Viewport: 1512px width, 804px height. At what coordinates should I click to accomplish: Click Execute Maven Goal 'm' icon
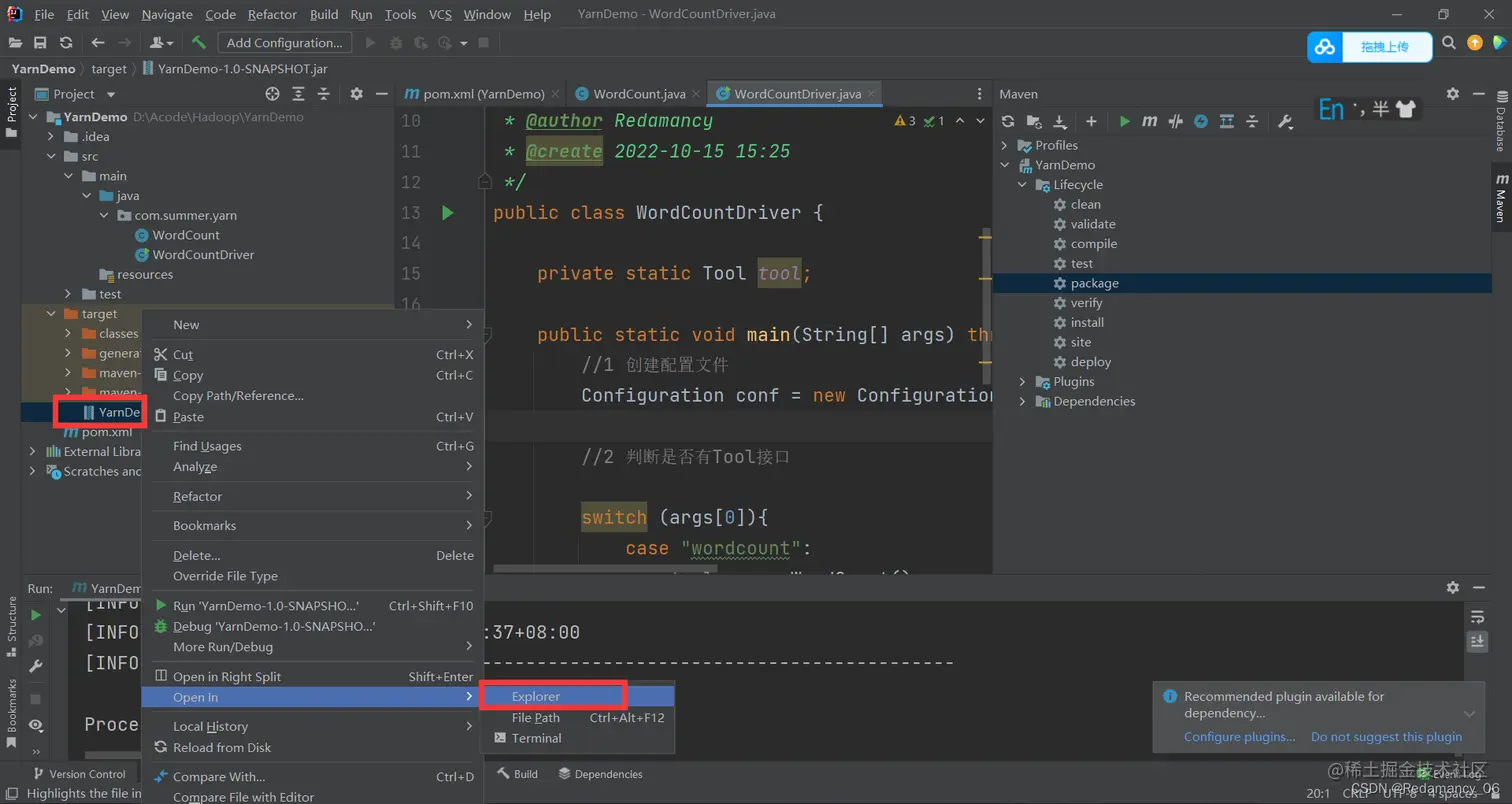point(1150,121)
